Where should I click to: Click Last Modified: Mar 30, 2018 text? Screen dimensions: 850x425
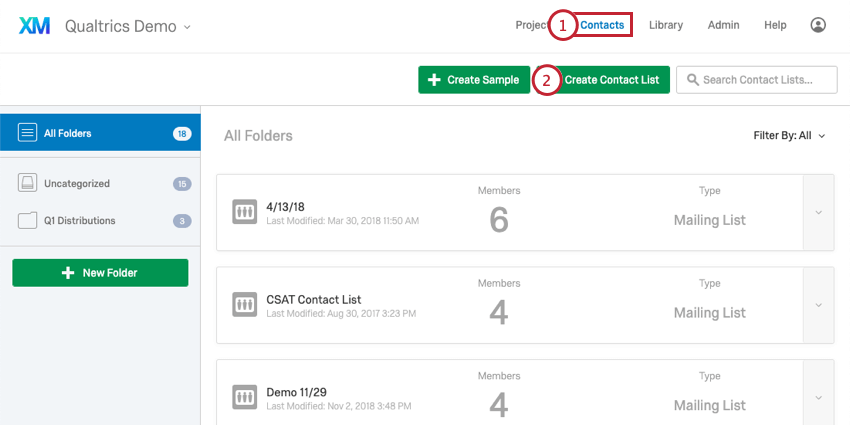click(343, 221)
